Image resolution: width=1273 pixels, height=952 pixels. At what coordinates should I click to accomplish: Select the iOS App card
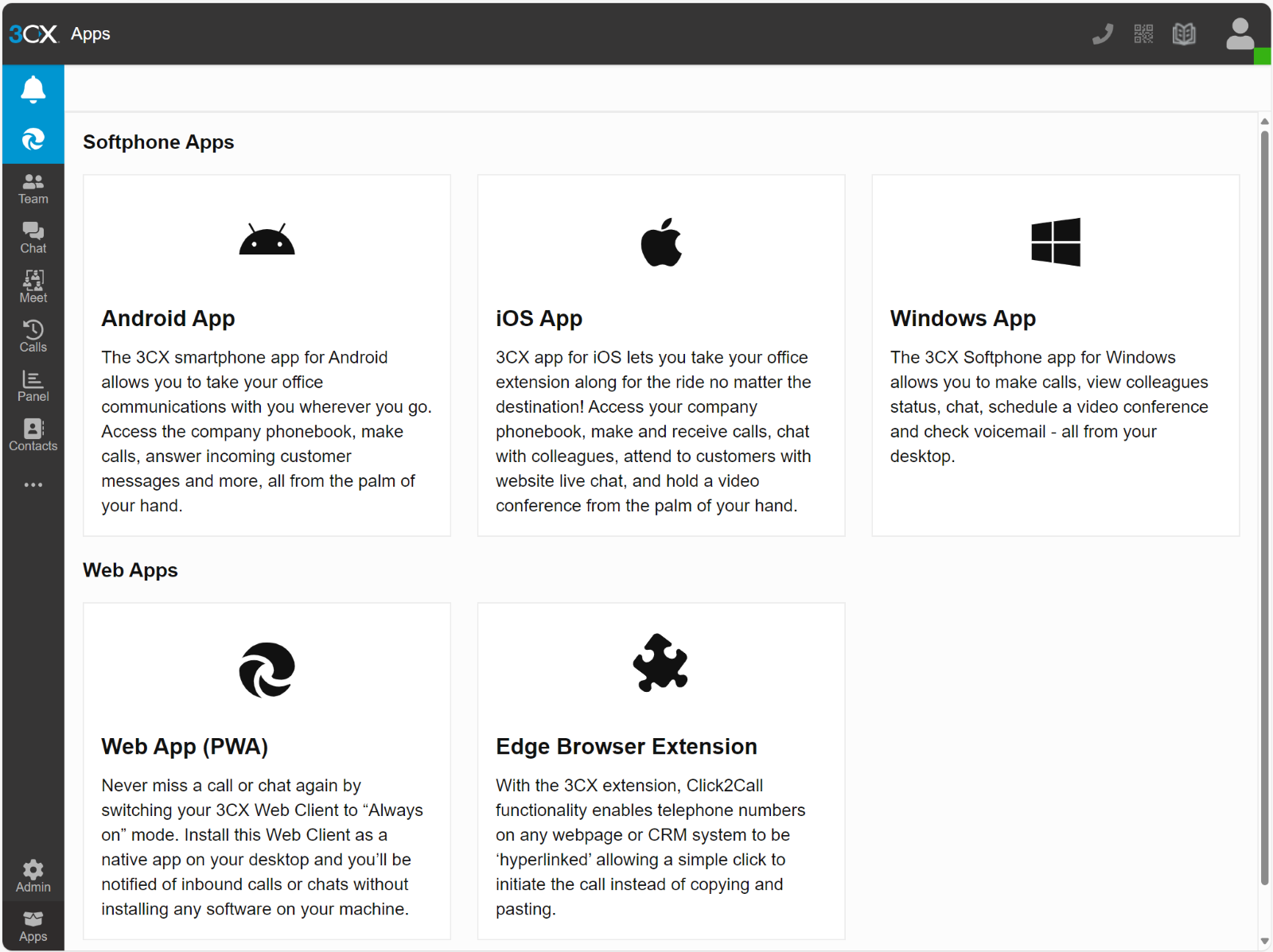(660, 355)
